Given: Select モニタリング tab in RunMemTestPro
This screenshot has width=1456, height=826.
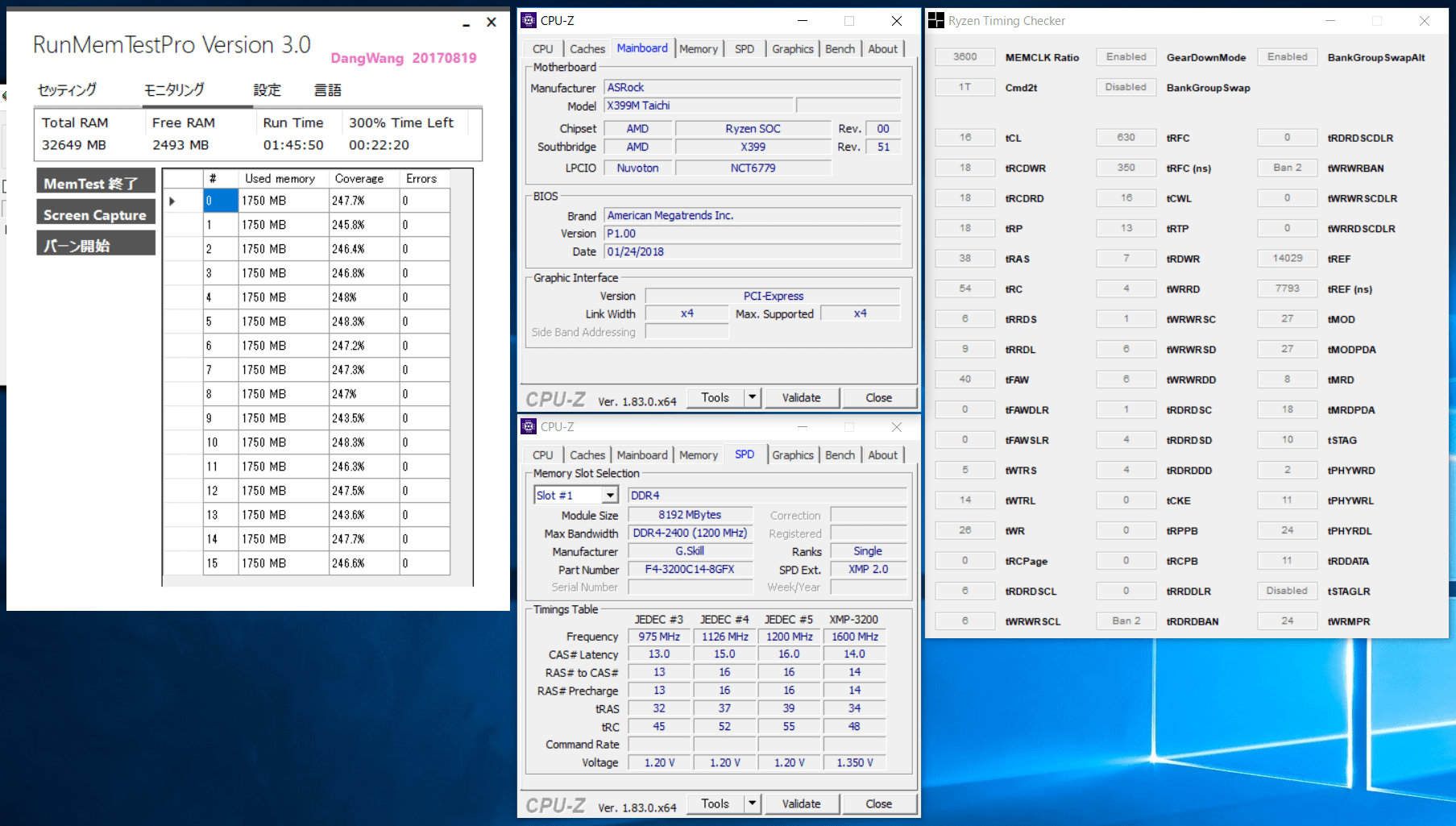Looking at the screenshot, I should pos(175,89).
